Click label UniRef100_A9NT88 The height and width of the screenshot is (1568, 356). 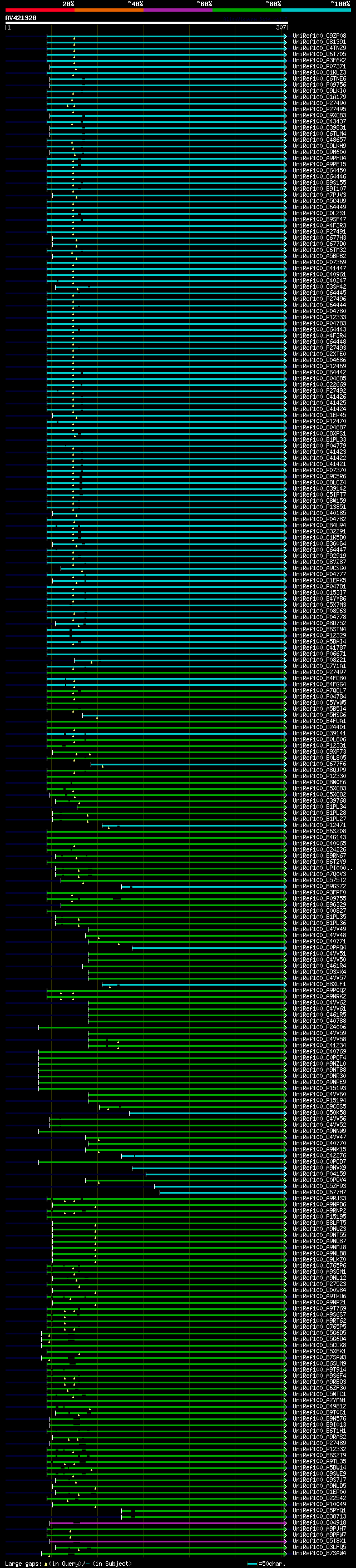pos(319,1070)
